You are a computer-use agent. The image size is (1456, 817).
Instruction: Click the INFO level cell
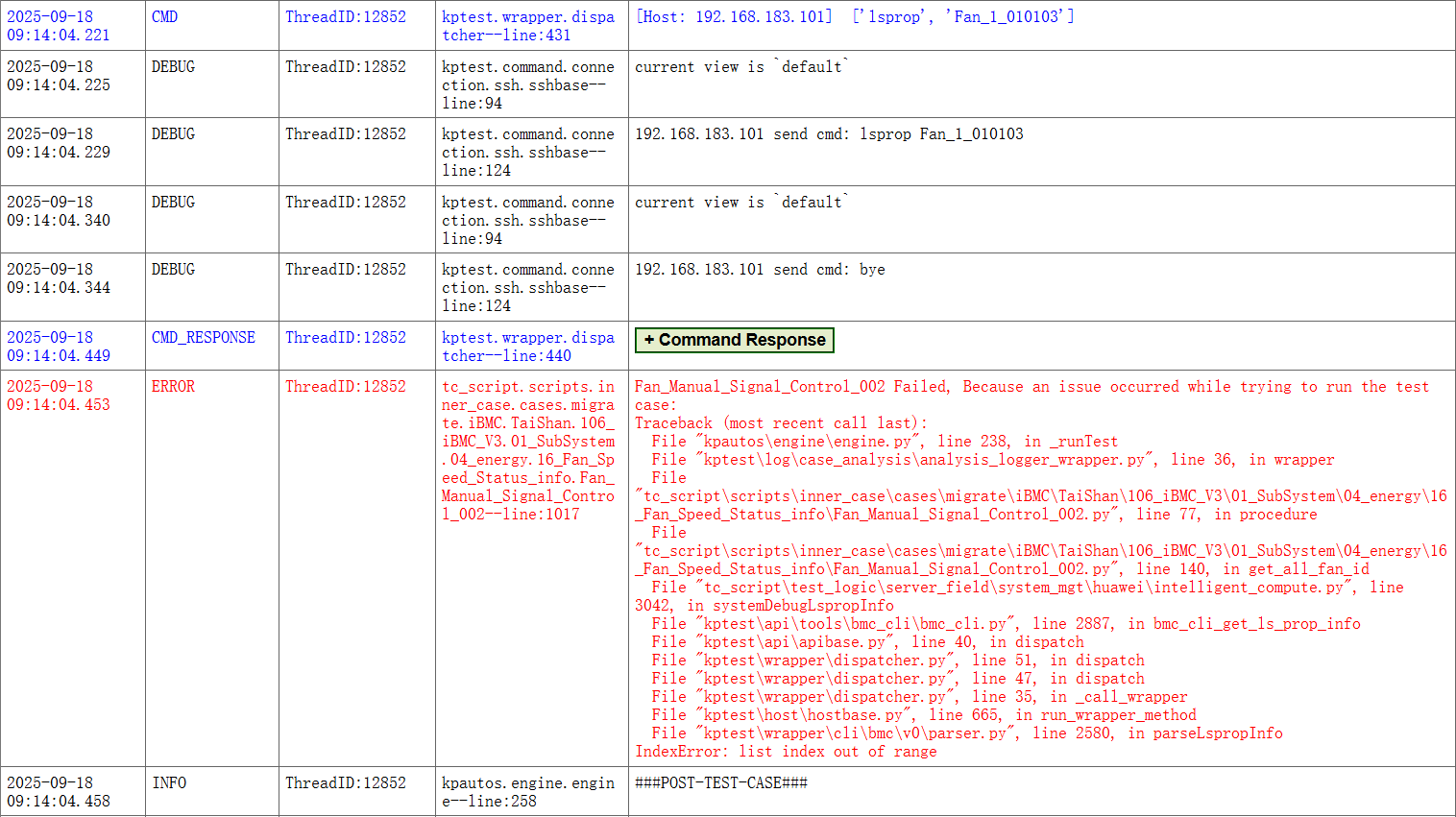coord(169,783)
